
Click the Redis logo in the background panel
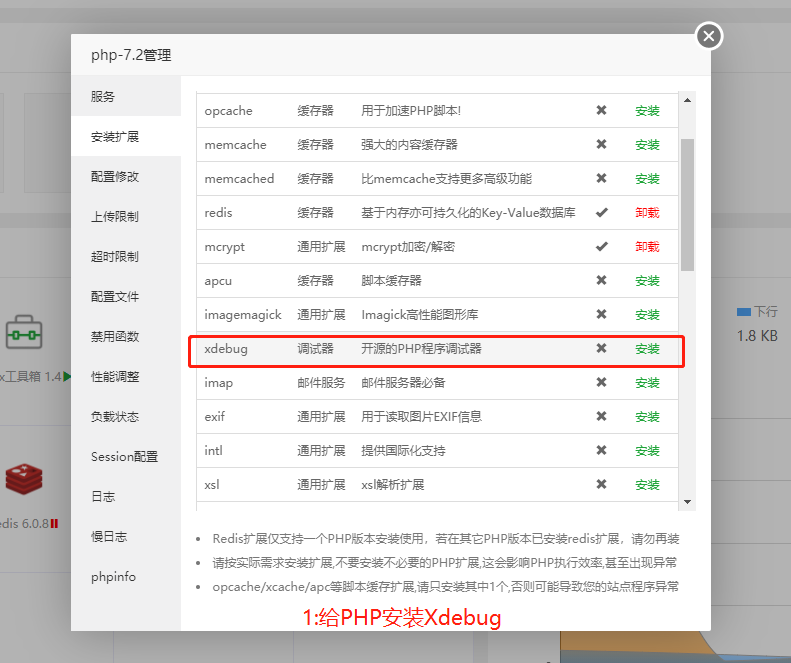click(x=24, y=479)
